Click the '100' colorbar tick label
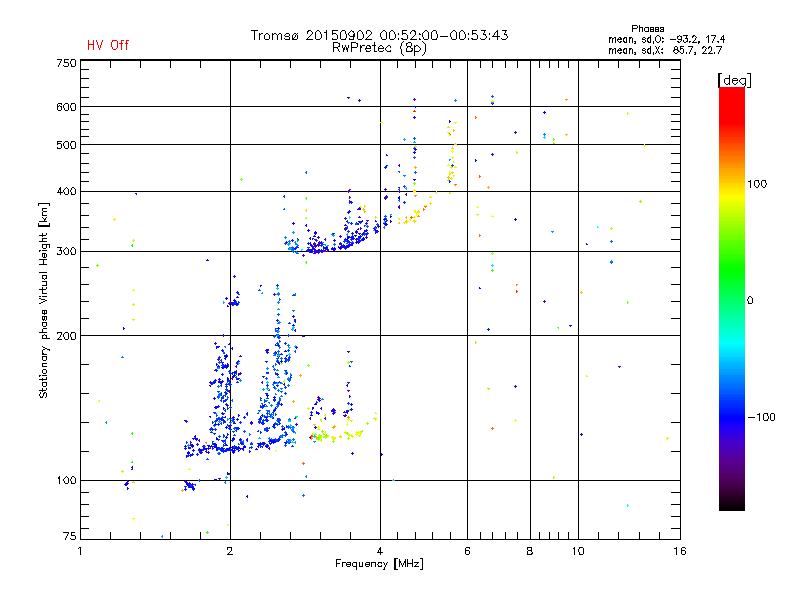Screen dimensions: 800x600 pyautogui.click(x=757, y=184)
